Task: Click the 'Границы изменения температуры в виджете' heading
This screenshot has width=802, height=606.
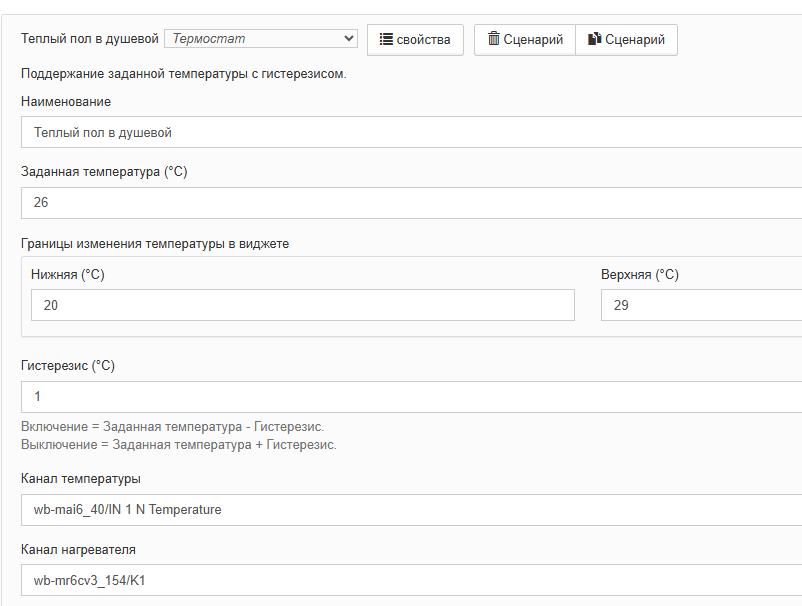Action: (x=155, y=243)
